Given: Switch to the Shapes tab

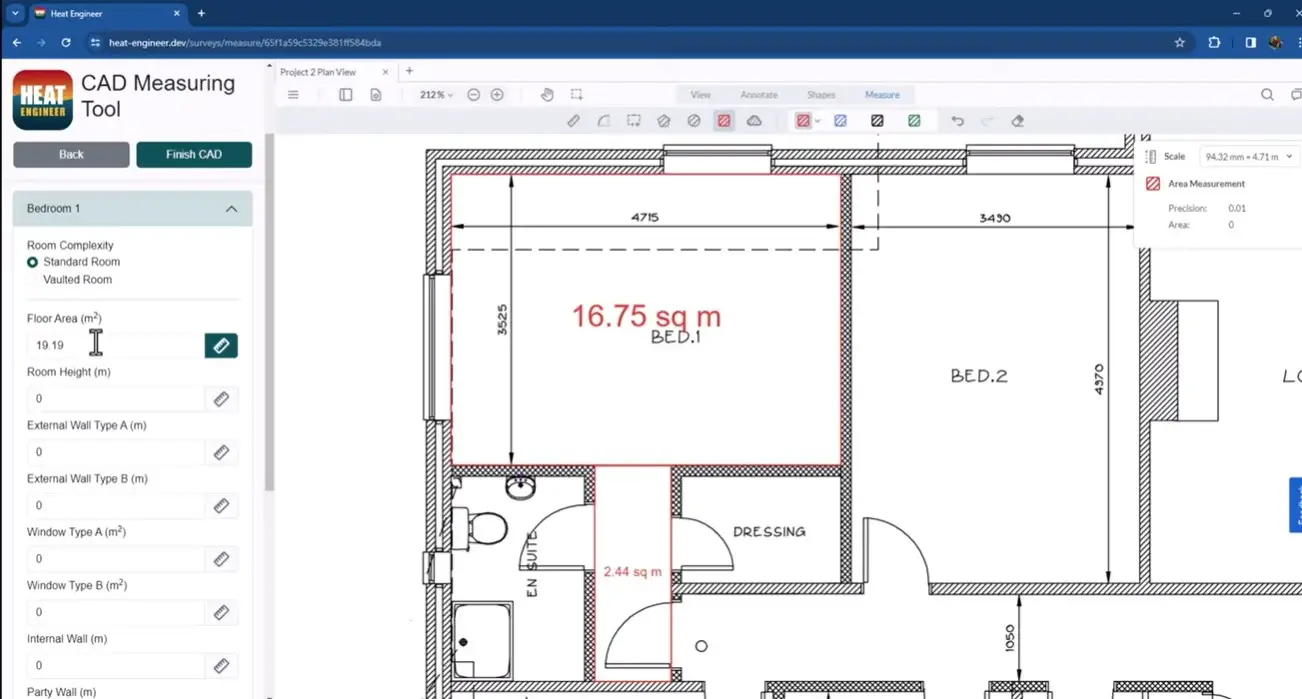Looking at the screenshot, I should click(821, 95).
